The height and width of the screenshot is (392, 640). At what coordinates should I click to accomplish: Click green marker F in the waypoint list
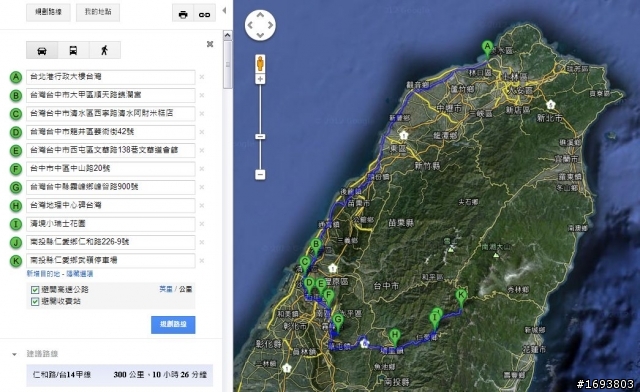[x=16, y=169]
